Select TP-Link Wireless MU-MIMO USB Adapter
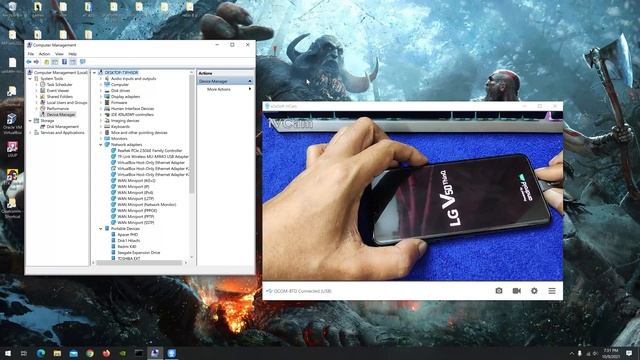 pos(153,156)
